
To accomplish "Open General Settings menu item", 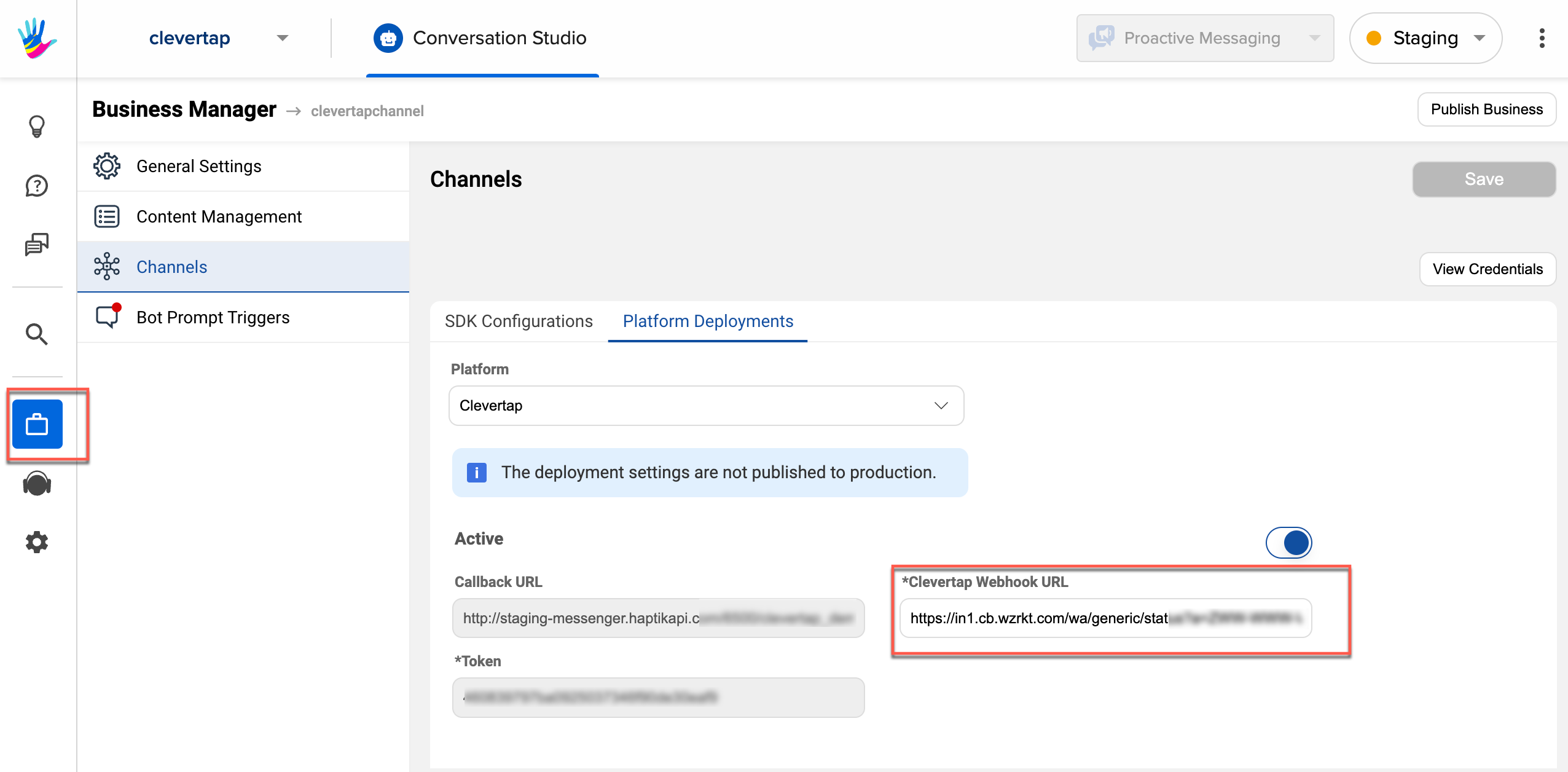I will 243,166.
